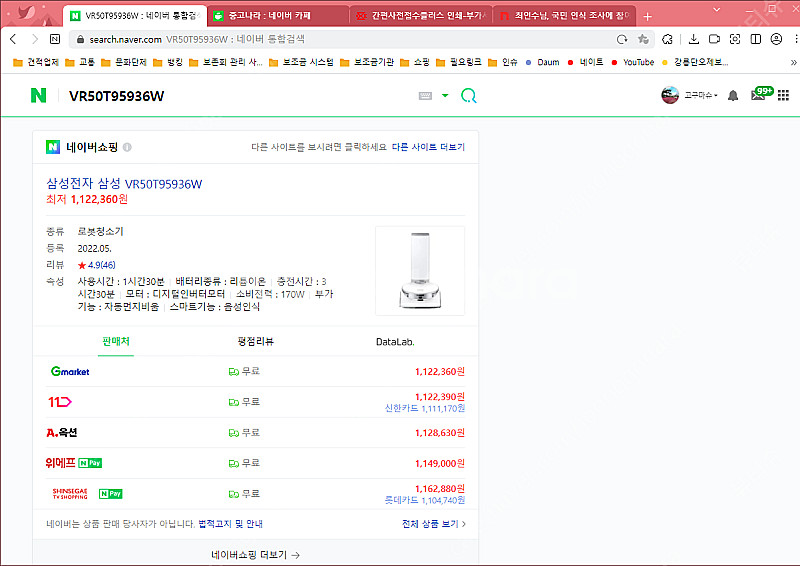800x566 pixels.
Task: Switch to the 중고나라 네이버 카페 browser tab
Action: (277, 16)
